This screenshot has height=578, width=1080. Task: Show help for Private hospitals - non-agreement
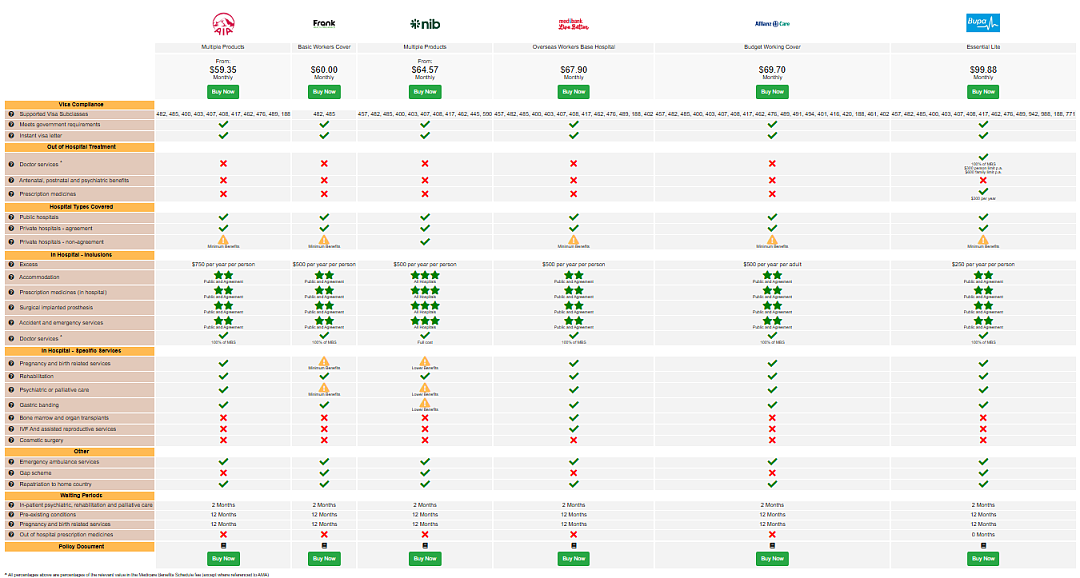(x=11, y=242)
